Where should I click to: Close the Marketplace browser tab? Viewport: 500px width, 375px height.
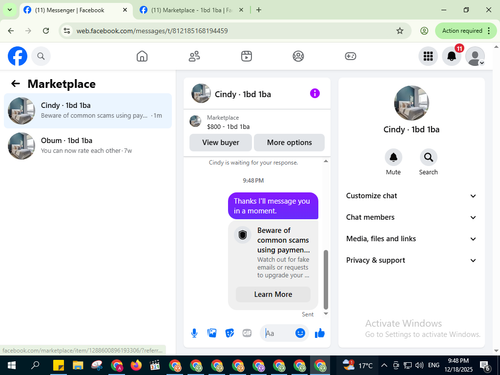[x=241, y=10]
